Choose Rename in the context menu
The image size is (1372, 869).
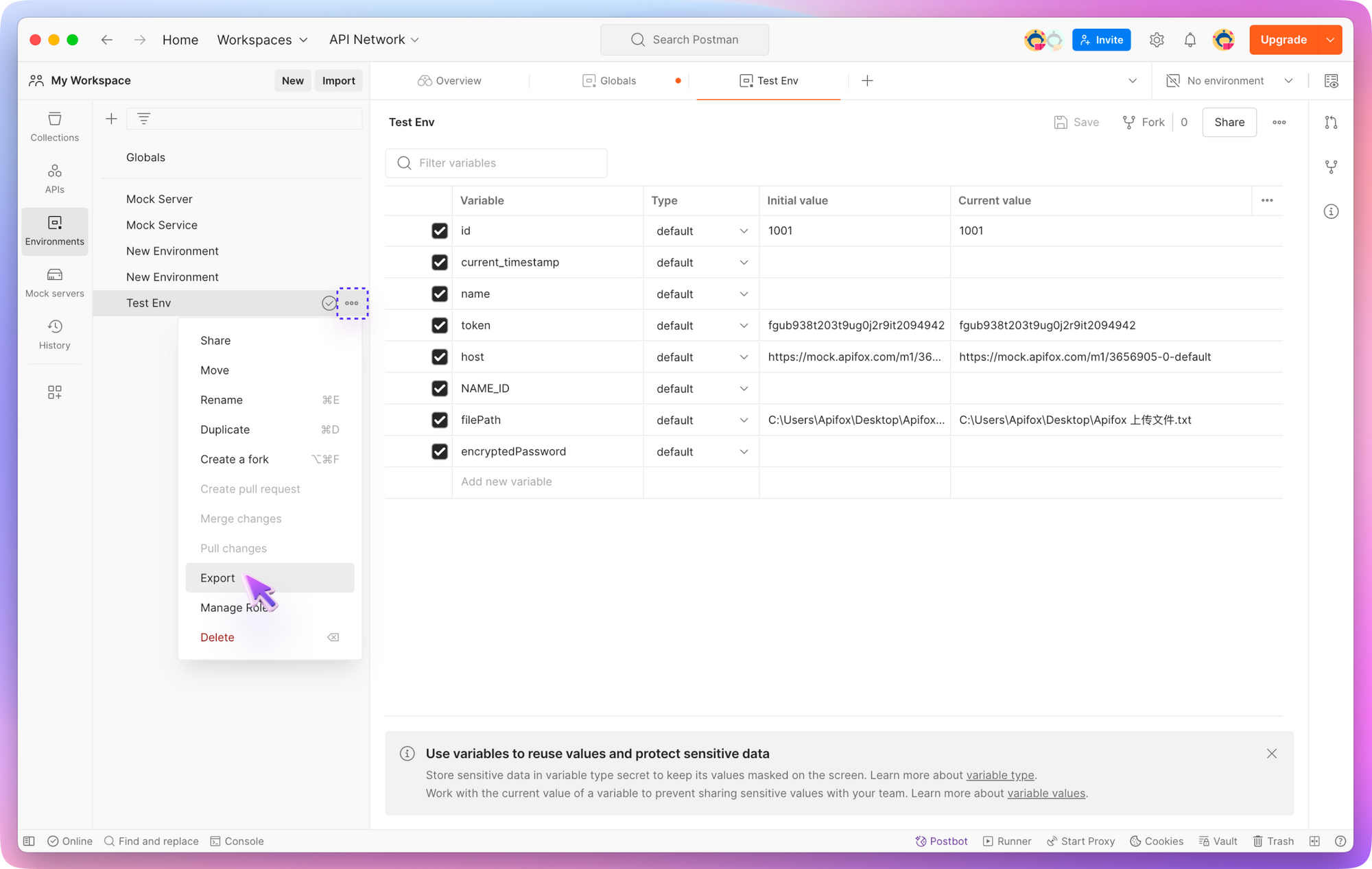[270, 400]
